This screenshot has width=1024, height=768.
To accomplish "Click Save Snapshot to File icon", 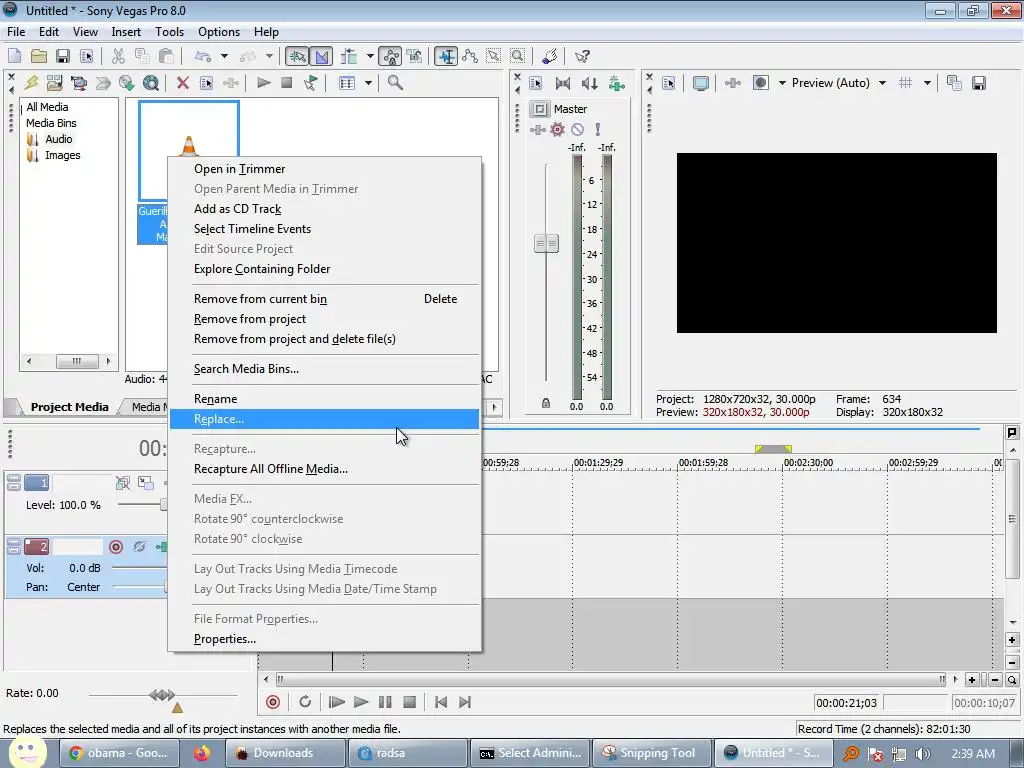I will [x=979, y=83].
